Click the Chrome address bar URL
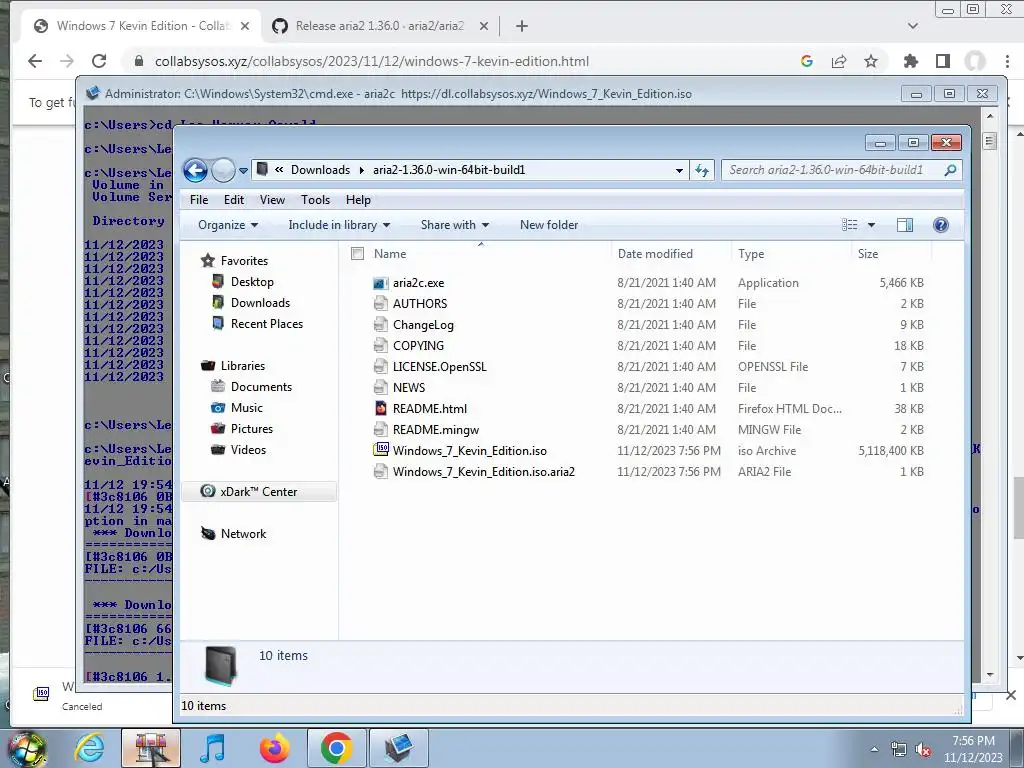Viewport: 1024px width, 768px height. pyautogui.click(x=372, y=61)
